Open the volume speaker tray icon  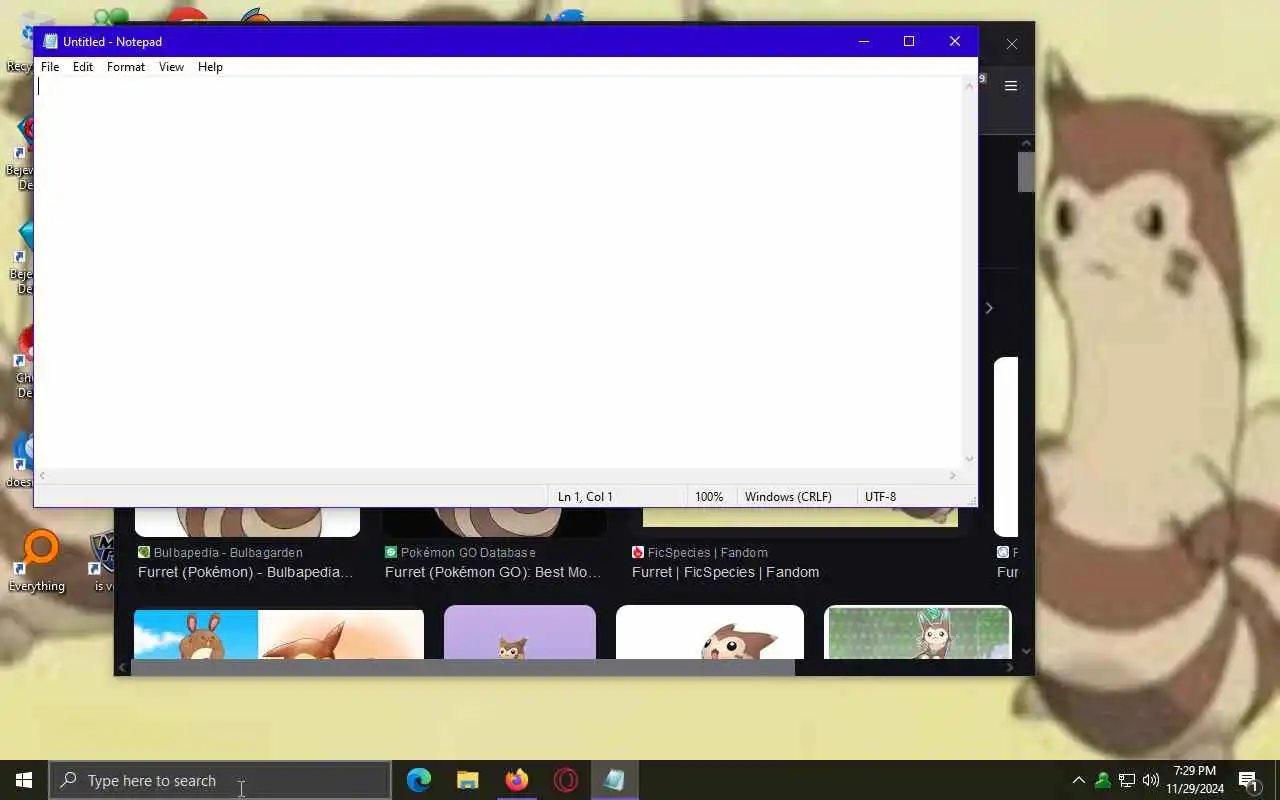coord(1151,780)
